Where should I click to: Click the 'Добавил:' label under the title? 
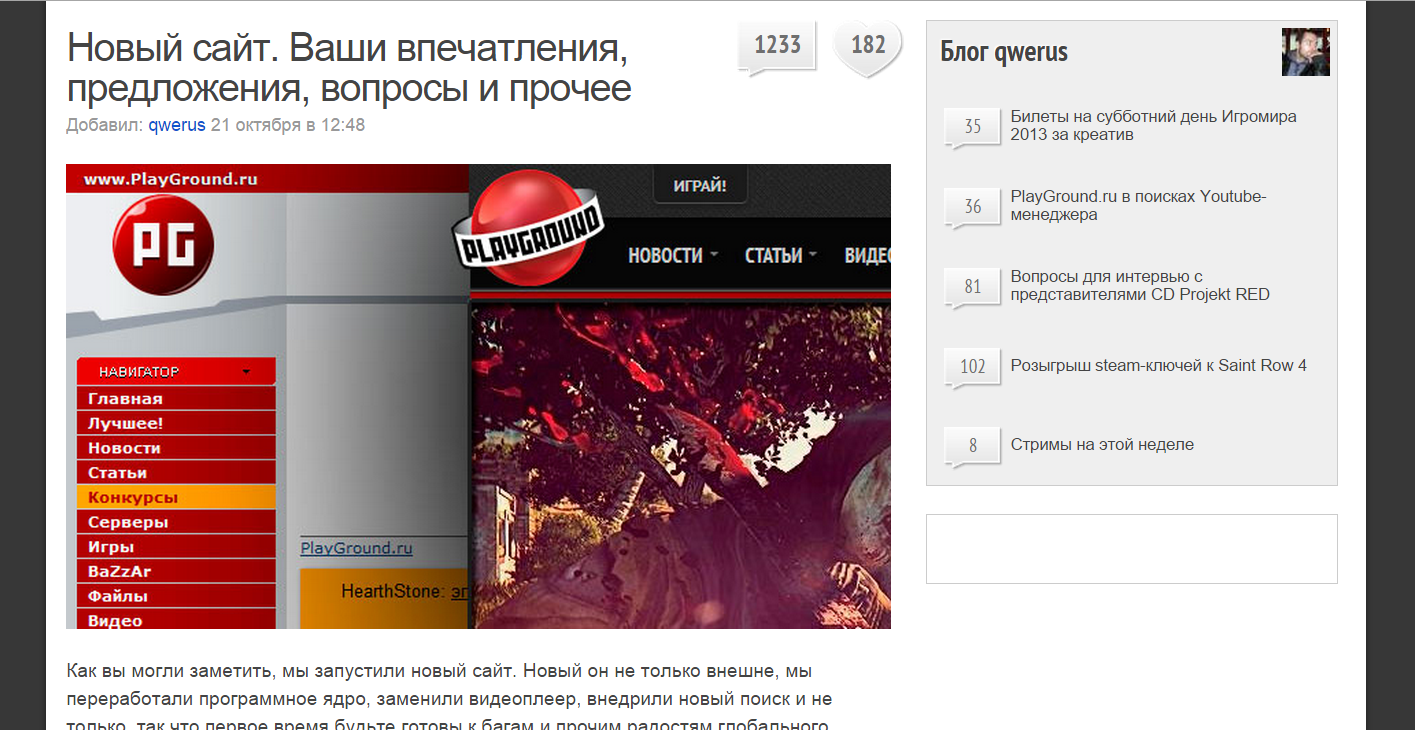(105, 125)
